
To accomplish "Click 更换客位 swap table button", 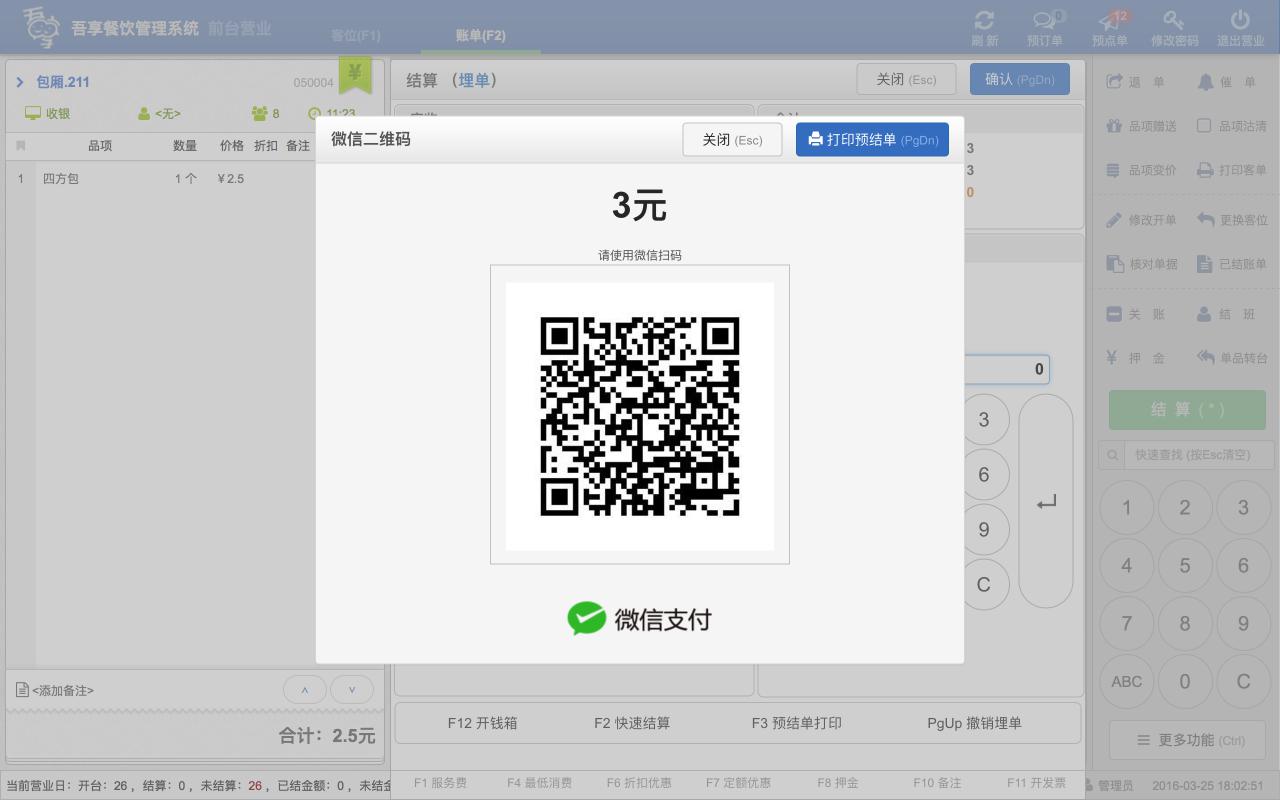I will [x=1232, y=220].
